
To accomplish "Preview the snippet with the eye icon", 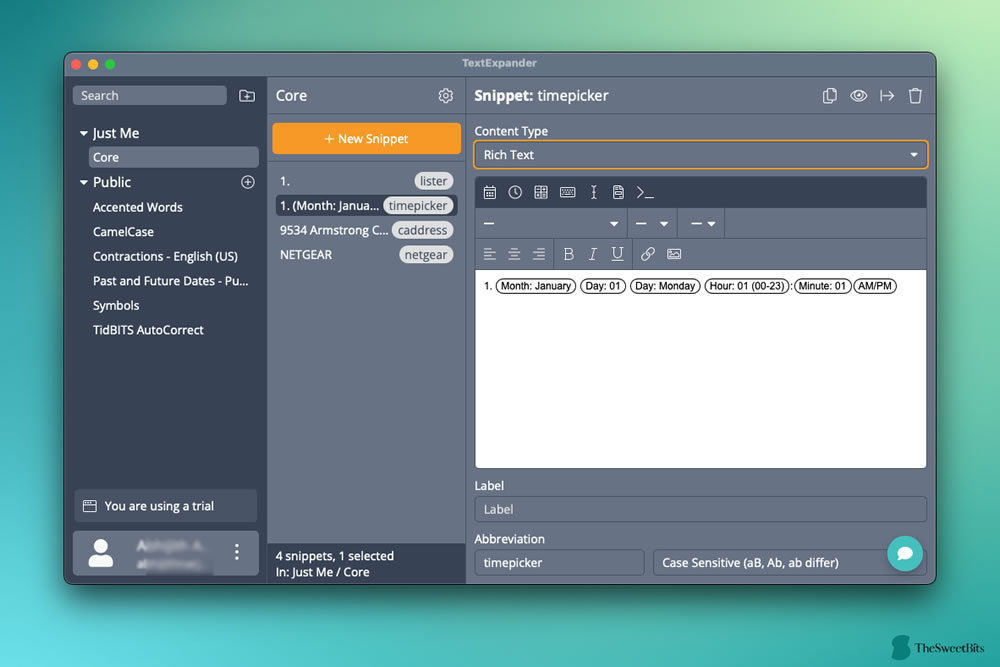I will (x=858, y=96).
